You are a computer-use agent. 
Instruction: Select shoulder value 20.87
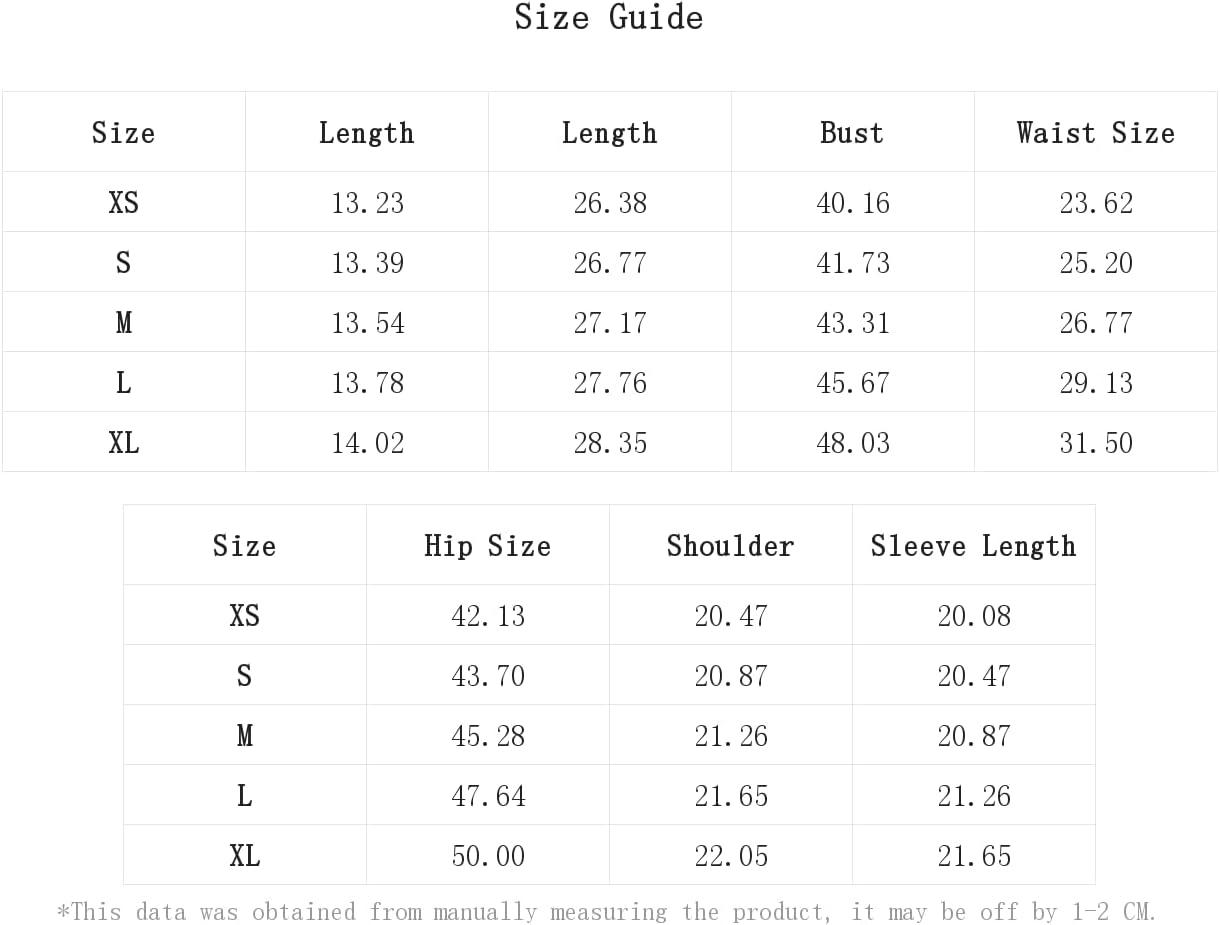(x=731, y=676)
